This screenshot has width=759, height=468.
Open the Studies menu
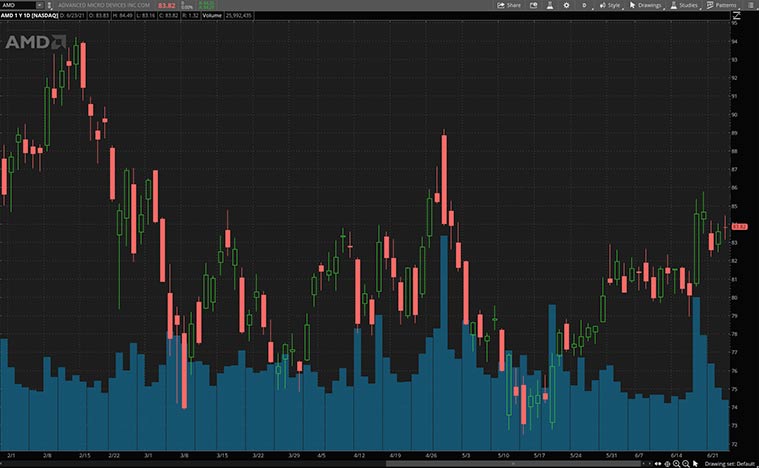click(x=684, y=5)
